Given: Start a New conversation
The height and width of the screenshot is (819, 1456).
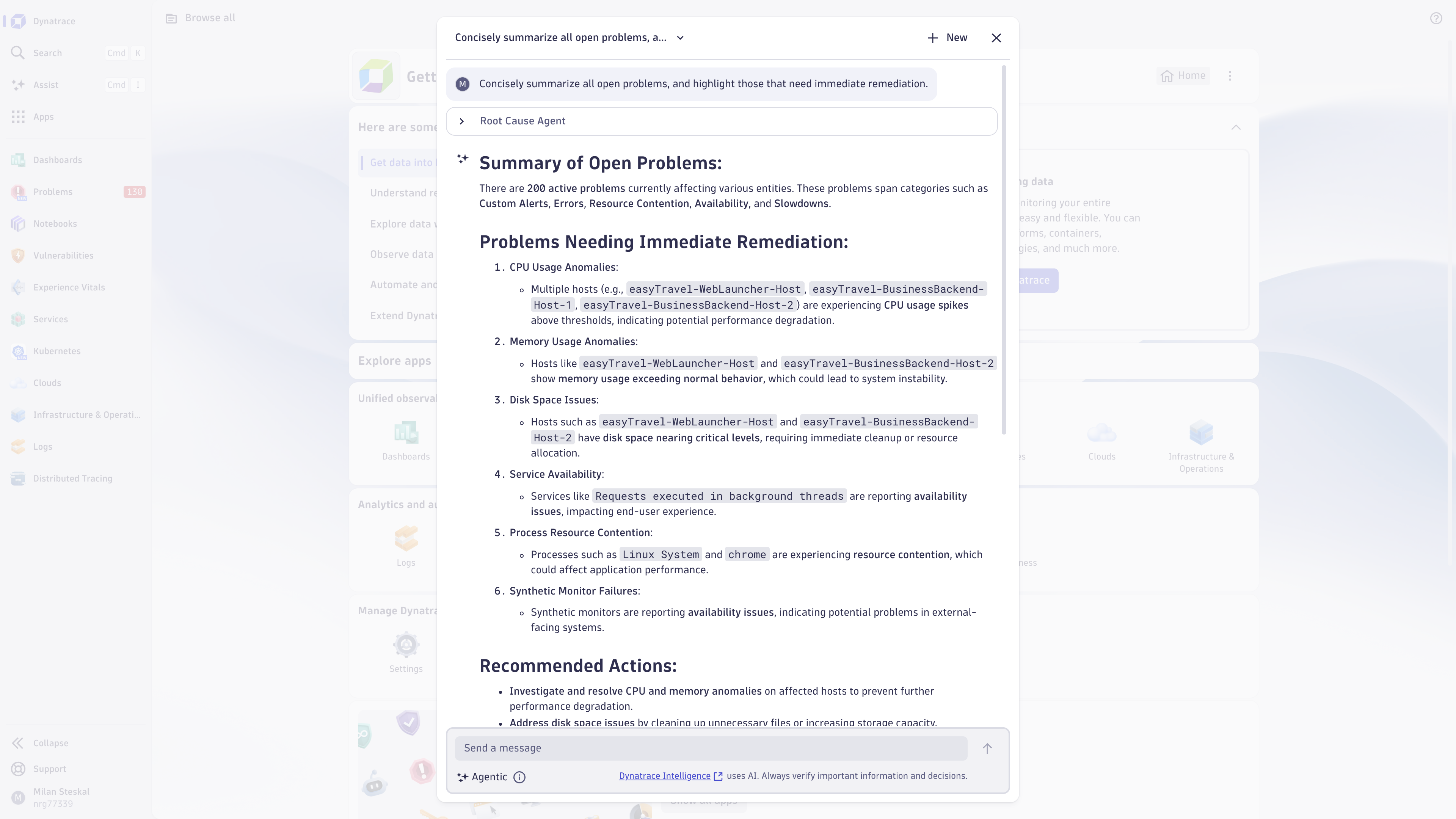Looking at the screenshot, I should [x=947, y=37].
